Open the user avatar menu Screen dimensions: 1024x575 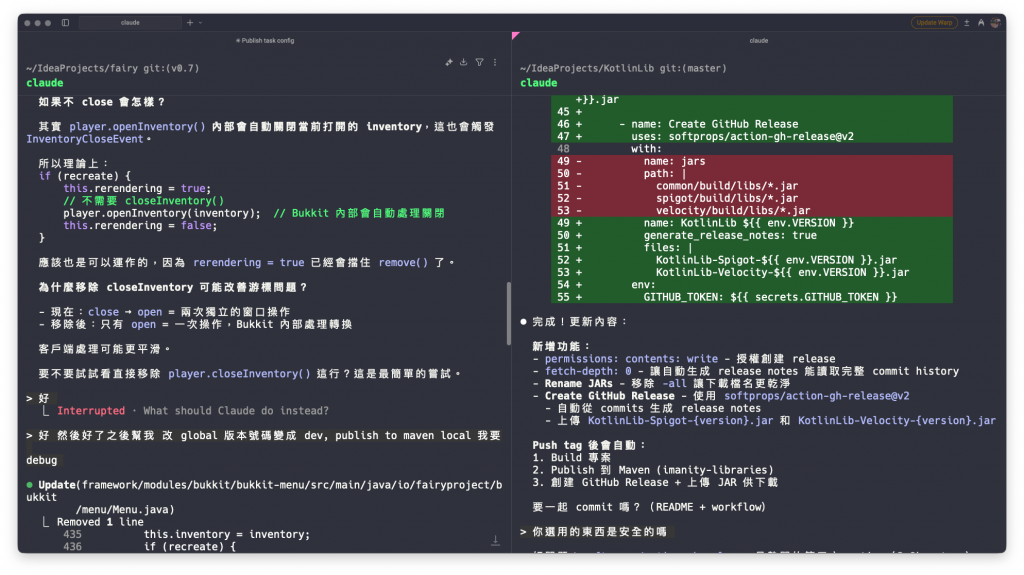pyautogui.click(x=995, y=22)
